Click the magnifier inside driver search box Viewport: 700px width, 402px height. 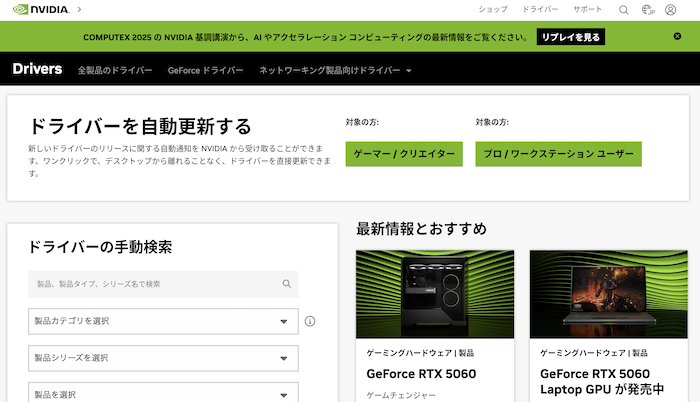287,284
